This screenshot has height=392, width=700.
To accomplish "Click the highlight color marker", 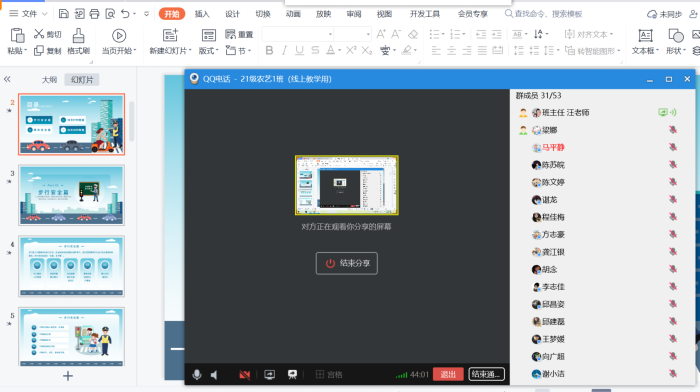I will pos(406,50).
